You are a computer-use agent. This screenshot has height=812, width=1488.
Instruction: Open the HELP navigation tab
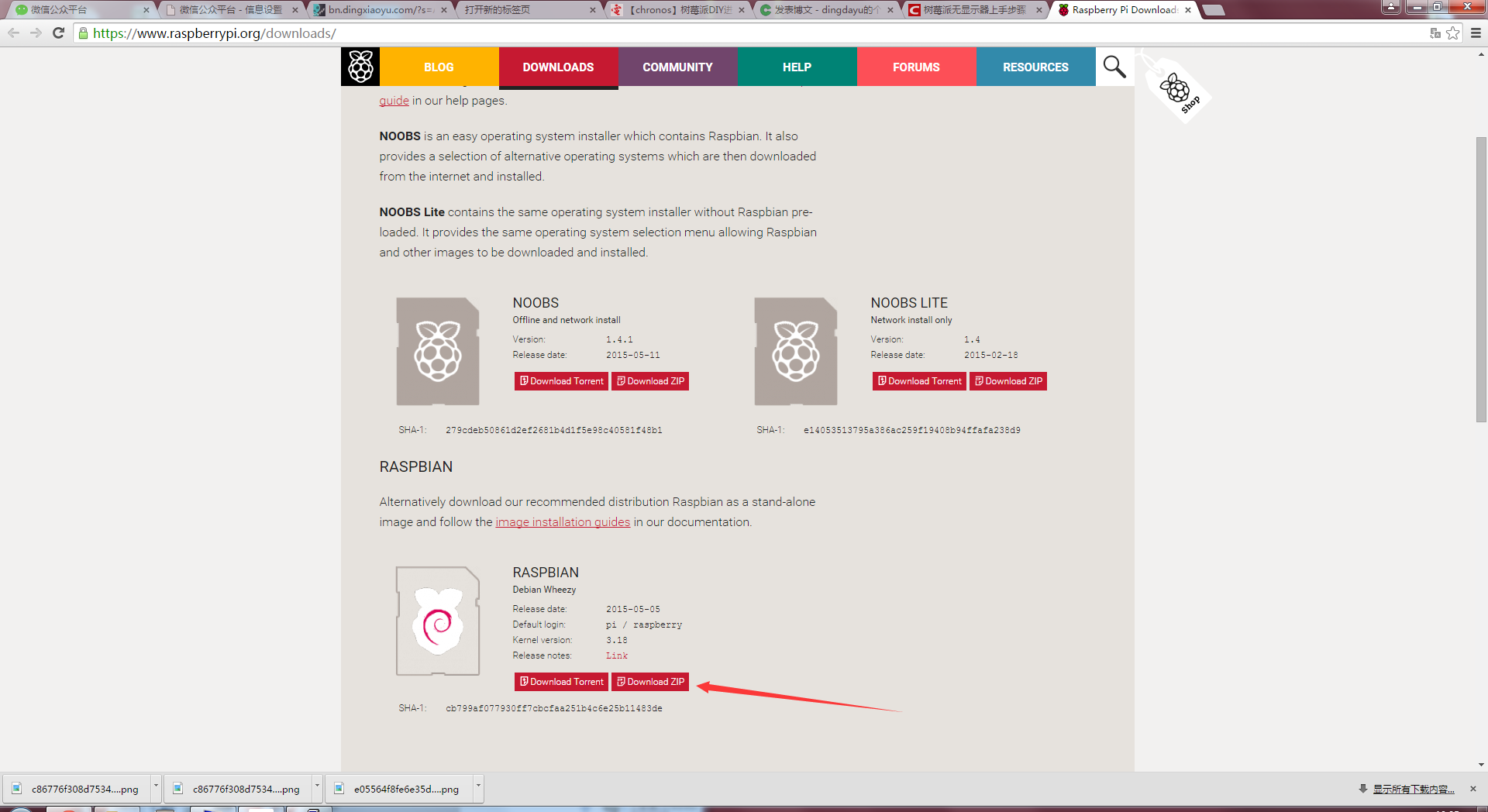coord(797,67)
